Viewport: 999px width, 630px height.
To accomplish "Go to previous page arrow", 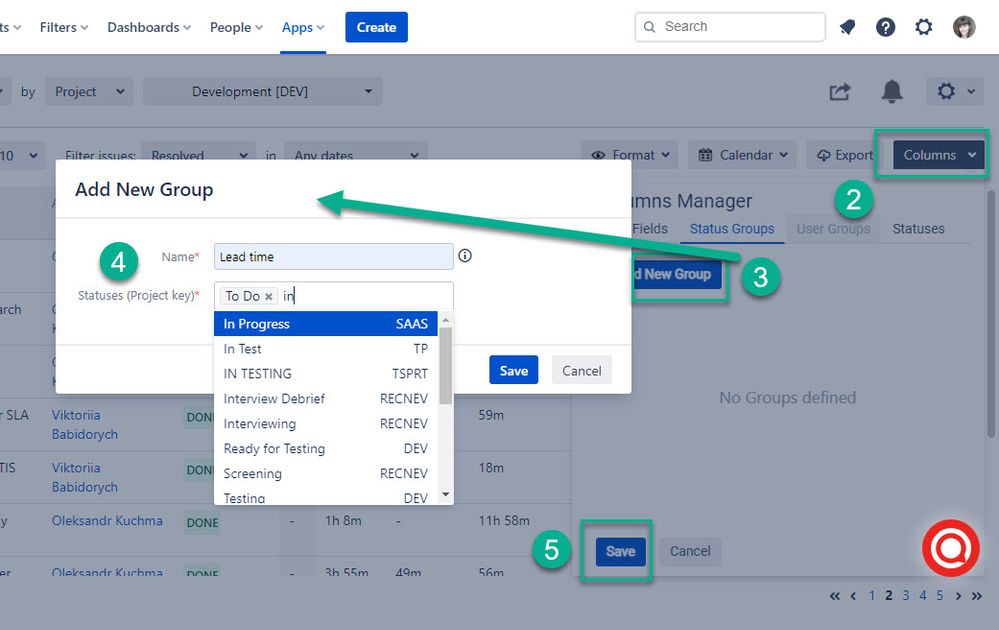I will click(x=853, y=596).
